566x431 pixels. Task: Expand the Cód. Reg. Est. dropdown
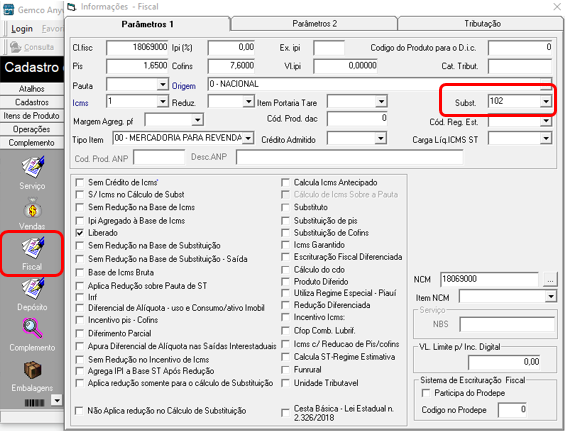(546, 121)
